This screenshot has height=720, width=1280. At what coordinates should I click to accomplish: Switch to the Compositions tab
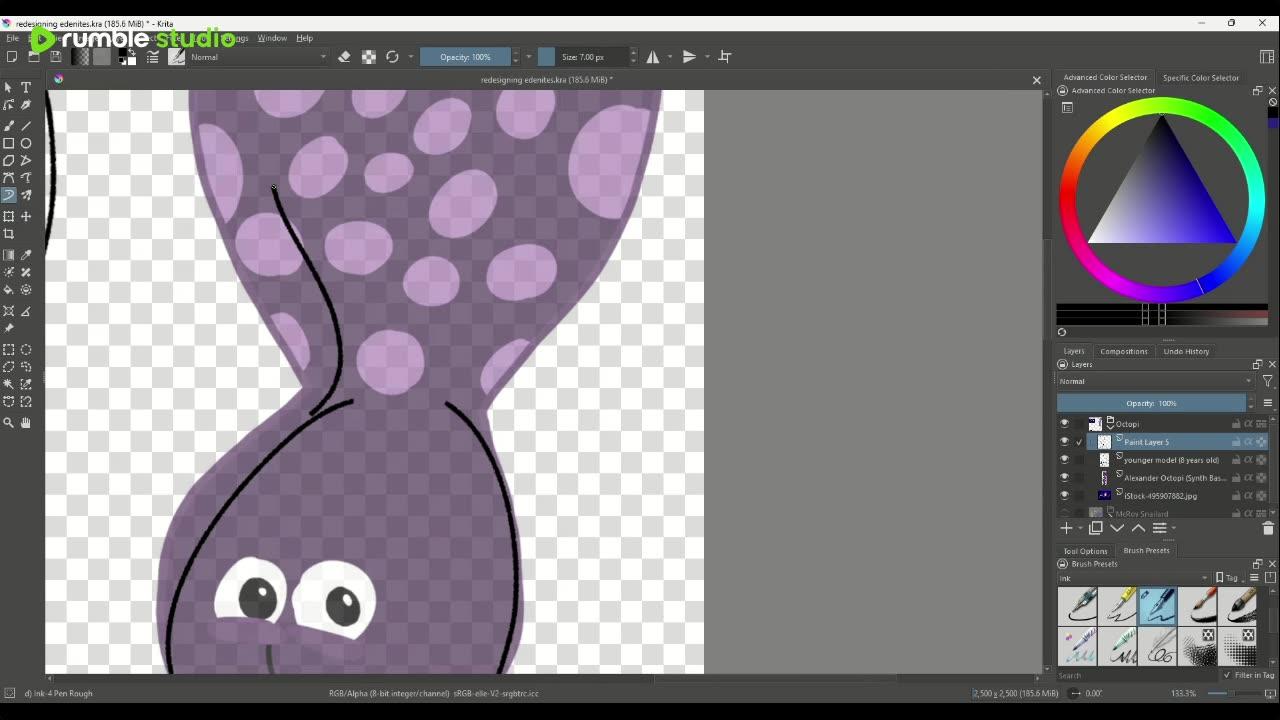tap(1124, 351)
